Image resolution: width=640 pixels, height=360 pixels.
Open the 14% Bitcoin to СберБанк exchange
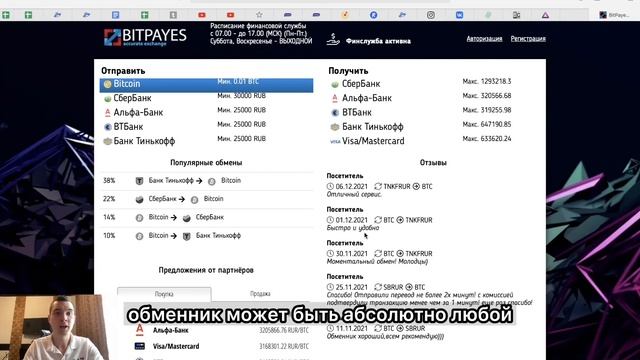pos(206,218)
